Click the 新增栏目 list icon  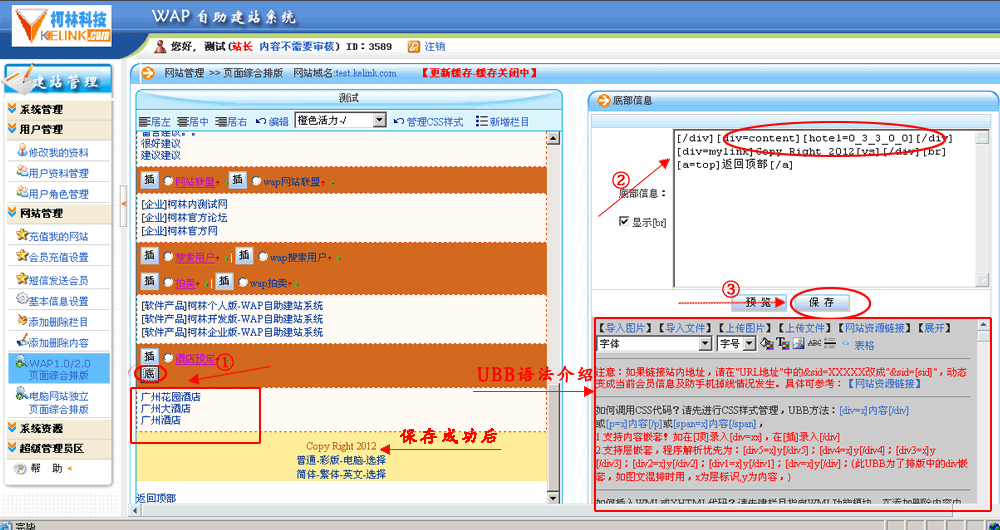pyautogui.click(x=482, y=121)
